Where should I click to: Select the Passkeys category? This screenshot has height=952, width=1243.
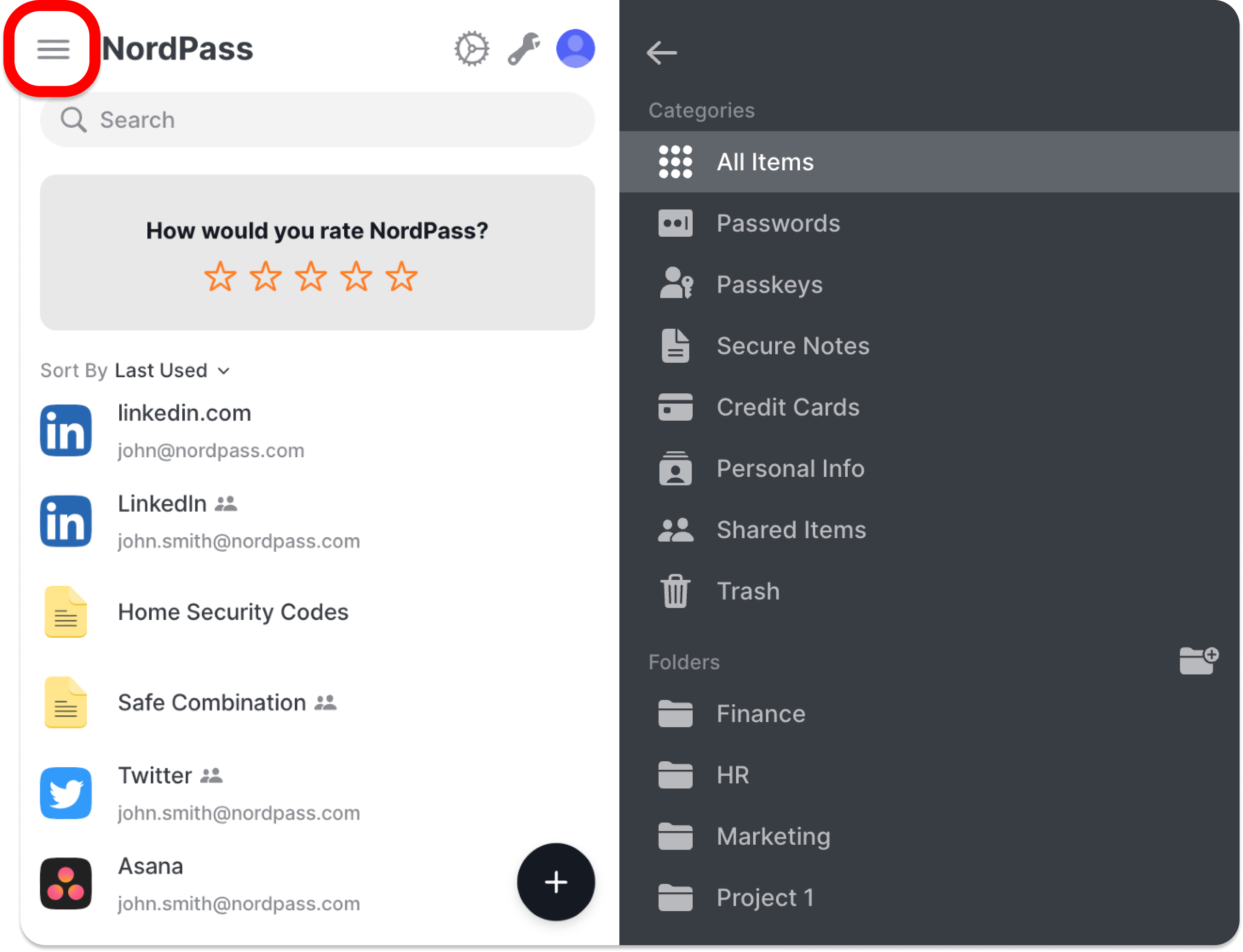click(929, 284)
